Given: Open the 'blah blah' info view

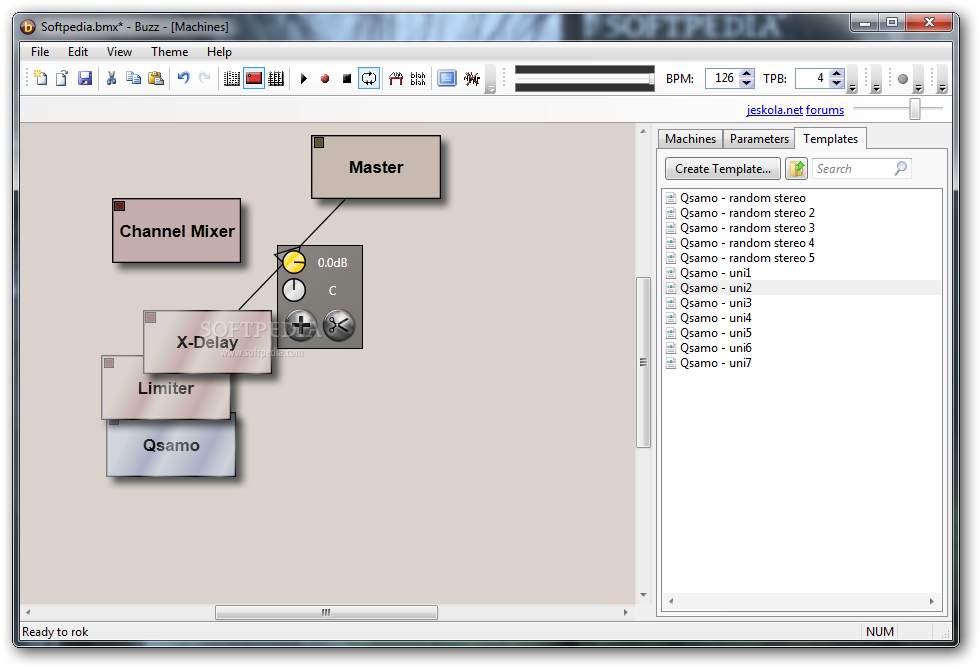Looking at the screenshot, I should [x=418, y=78].
